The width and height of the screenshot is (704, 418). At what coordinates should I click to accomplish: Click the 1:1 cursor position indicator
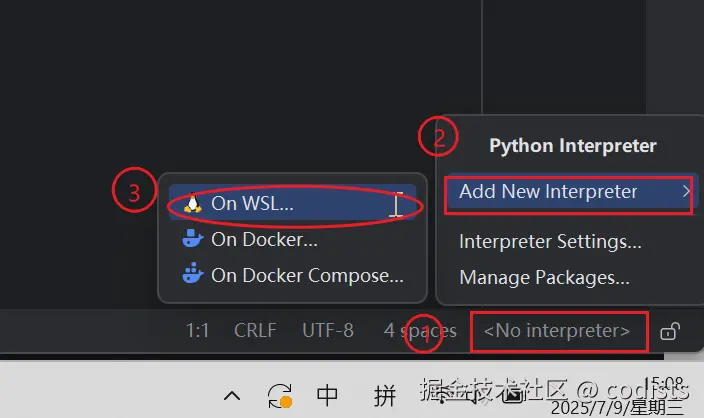197,331
